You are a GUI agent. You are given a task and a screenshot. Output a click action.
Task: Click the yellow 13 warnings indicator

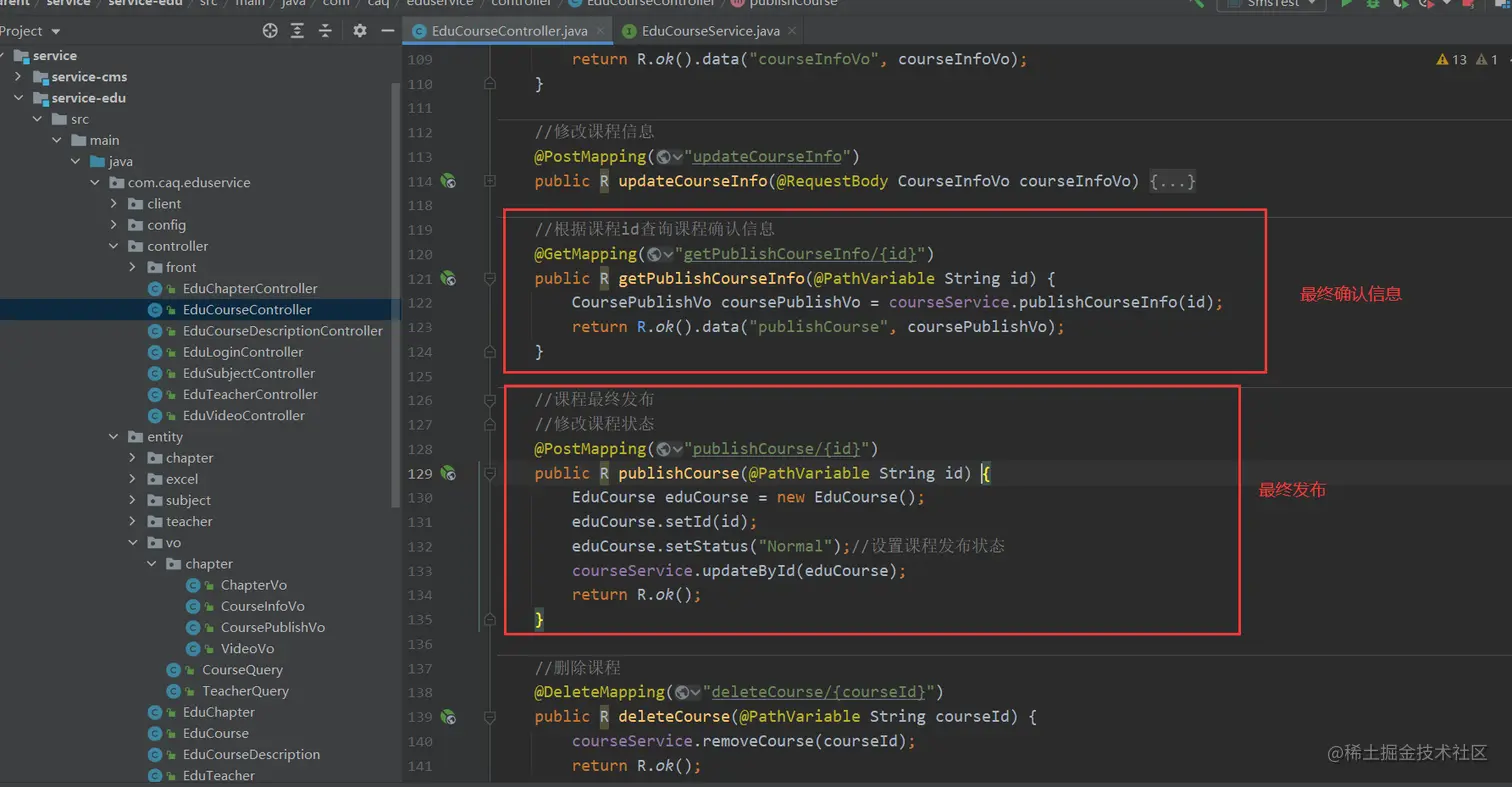[1451, 60]
